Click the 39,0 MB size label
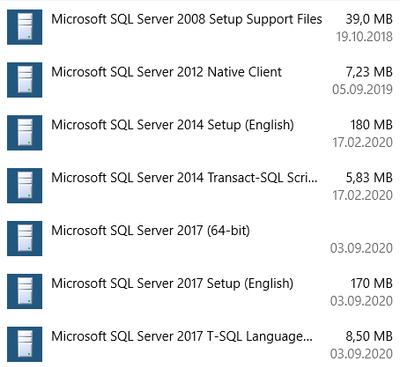Screen dimensions: 400x367 pos(369,19)
